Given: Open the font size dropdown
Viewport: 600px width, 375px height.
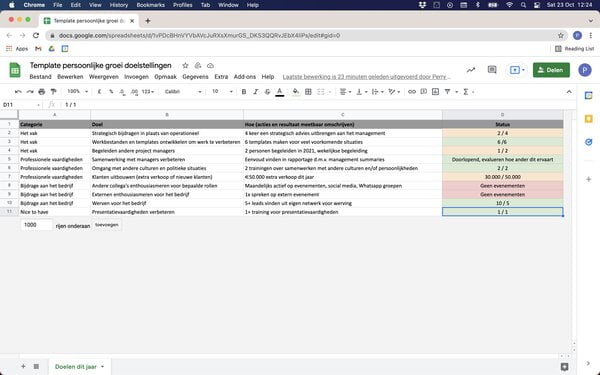Looking at the screenshot, I should (x=222, y=91).
